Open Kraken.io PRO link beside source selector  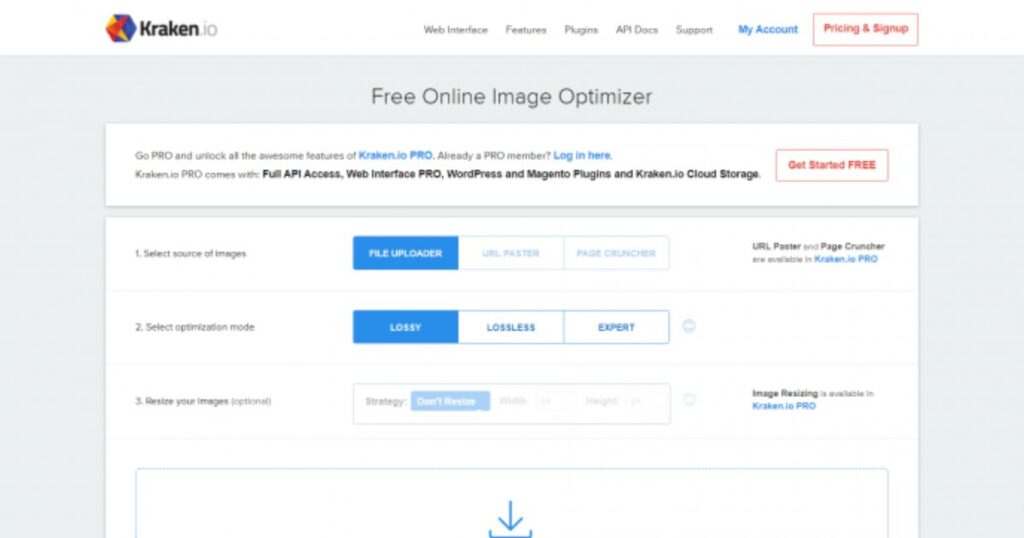[x=846, y=259]
